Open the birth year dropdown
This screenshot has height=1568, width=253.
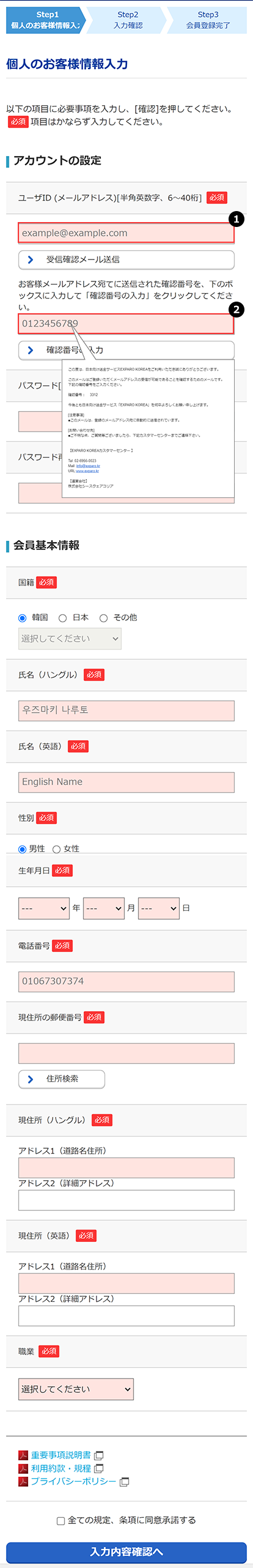44,908
